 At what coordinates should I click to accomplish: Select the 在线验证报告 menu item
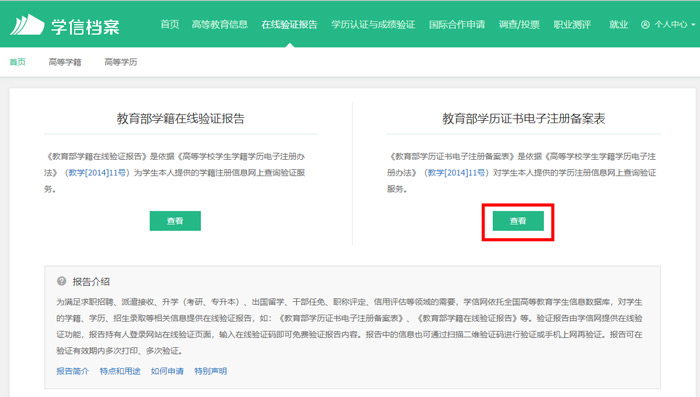click(x=289, y=24)
